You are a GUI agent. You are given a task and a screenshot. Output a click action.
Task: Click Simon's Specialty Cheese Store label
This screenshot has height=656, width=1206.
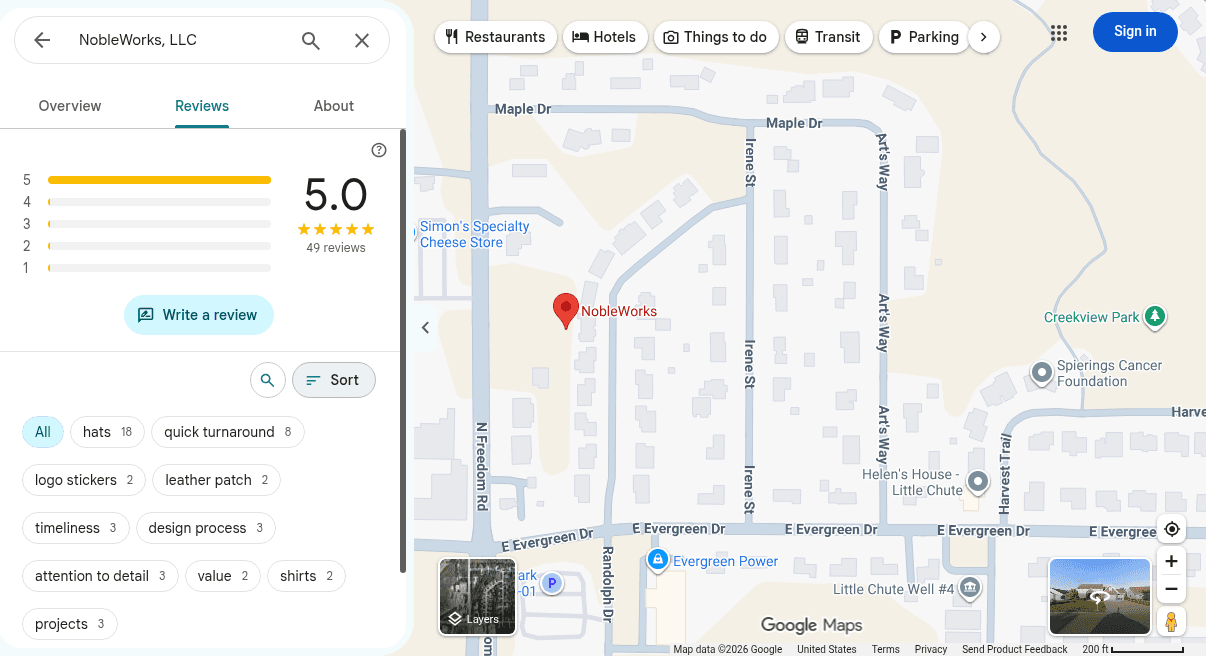[x=474, y=234]
